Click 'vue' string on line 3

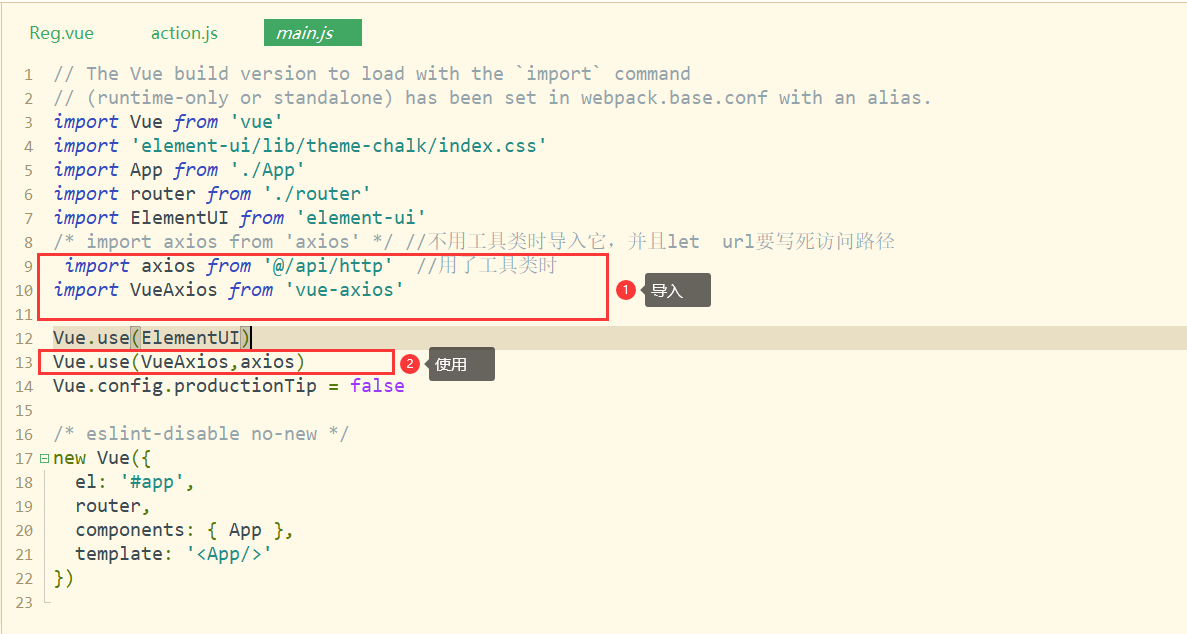coord(257,122)
